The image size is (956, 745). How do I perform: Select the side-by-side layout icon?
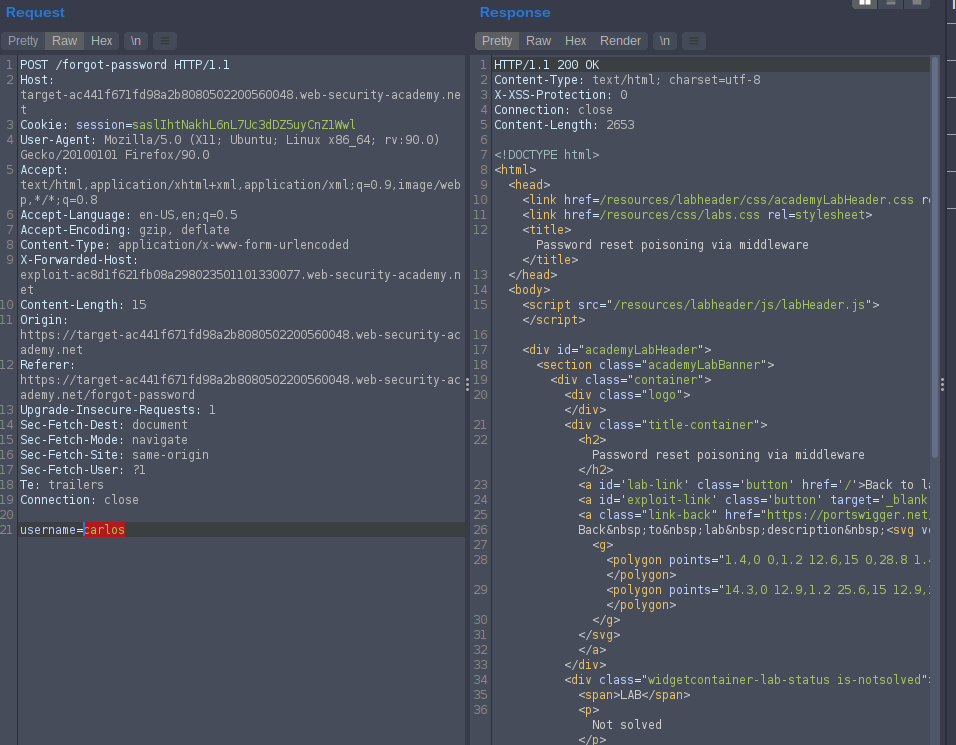click(865, 3)
